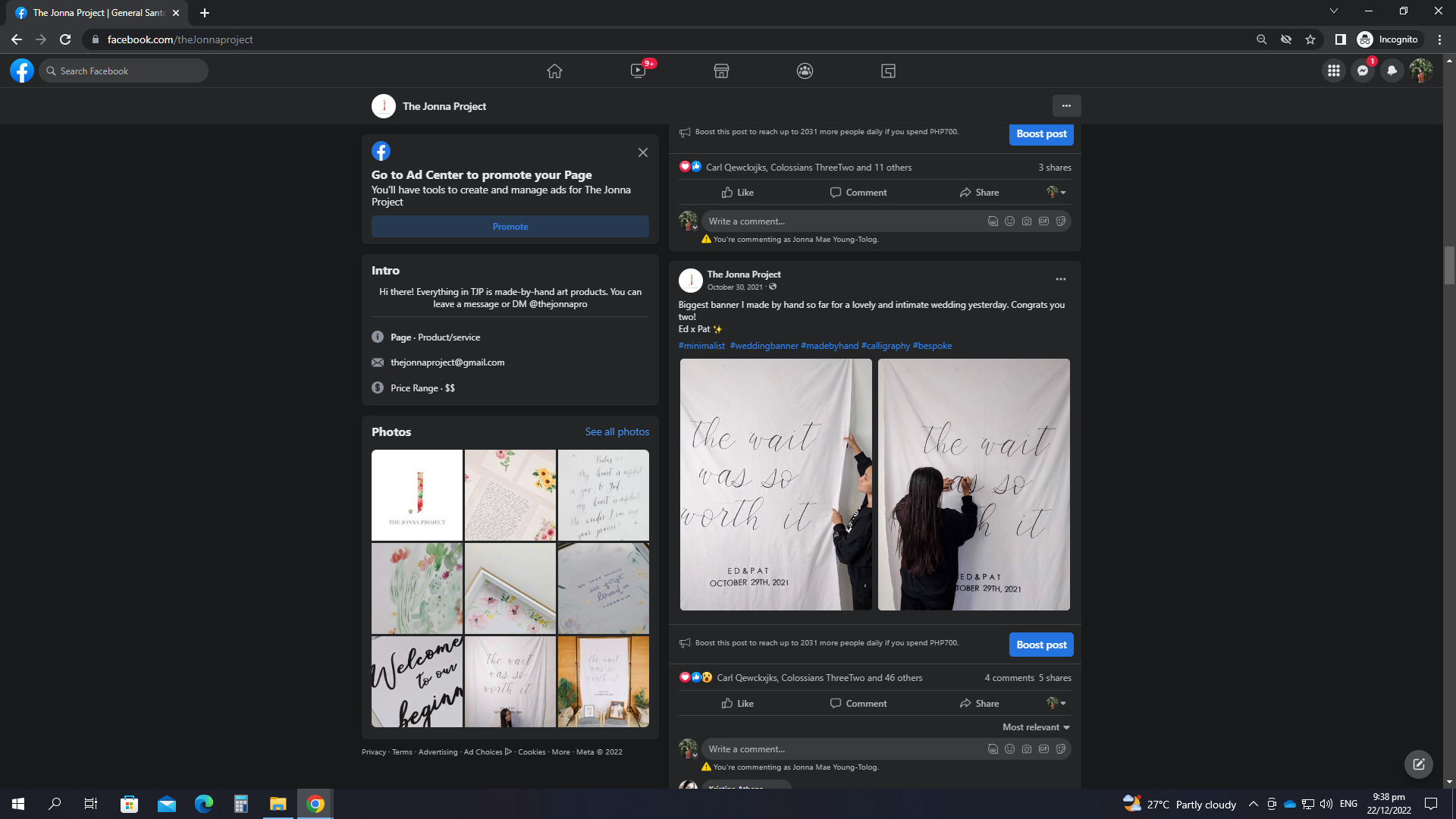Switch commenting identity on upper post
Viewport: 1456px width, 819px height.
[1056, 193]
